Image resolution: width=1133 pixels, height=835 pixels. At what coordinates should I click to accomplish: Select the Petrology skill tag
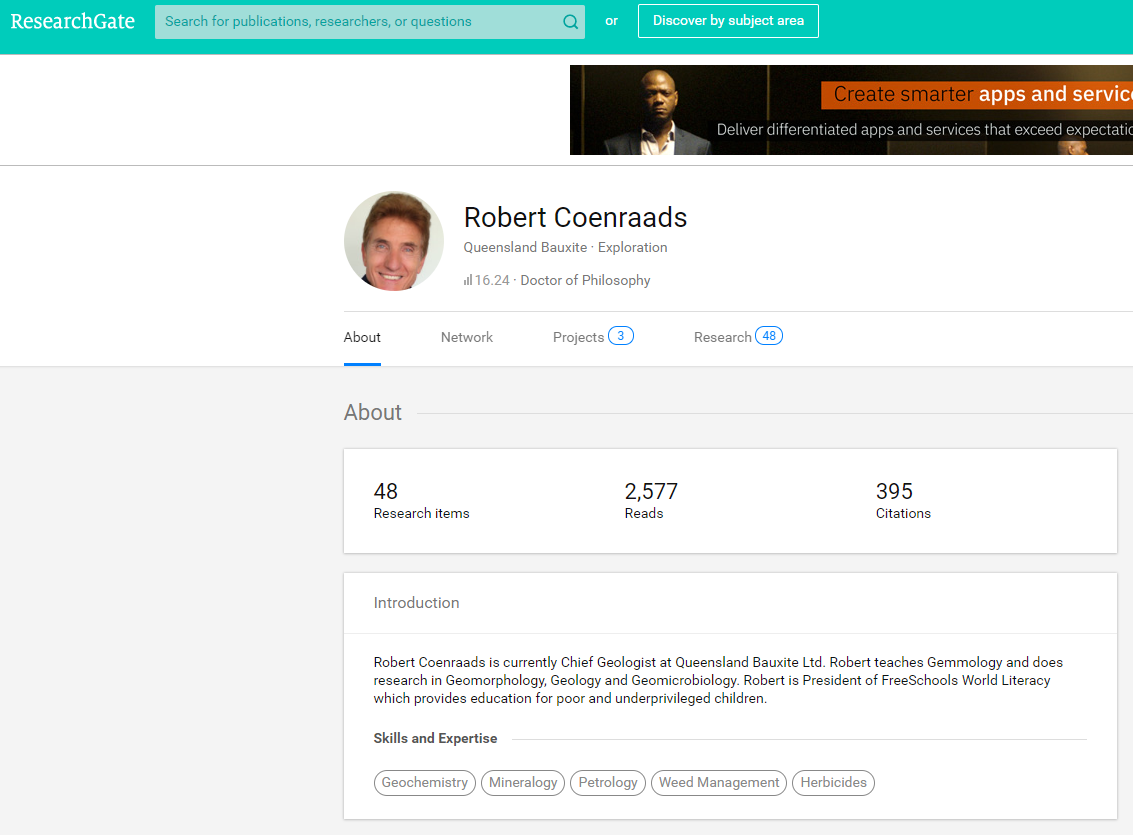tap(608, 783)
